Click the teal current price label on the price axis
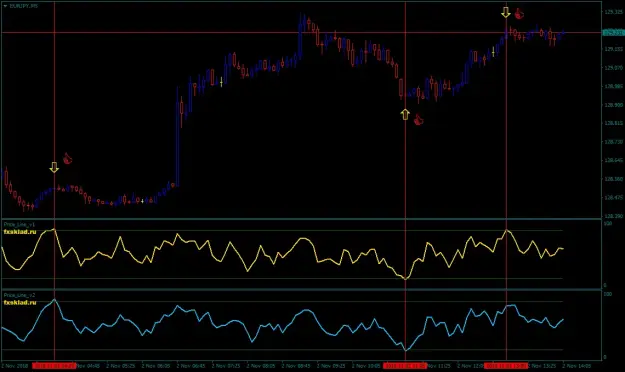The width and height of the screenshot is (625, 372). [613, 33]
